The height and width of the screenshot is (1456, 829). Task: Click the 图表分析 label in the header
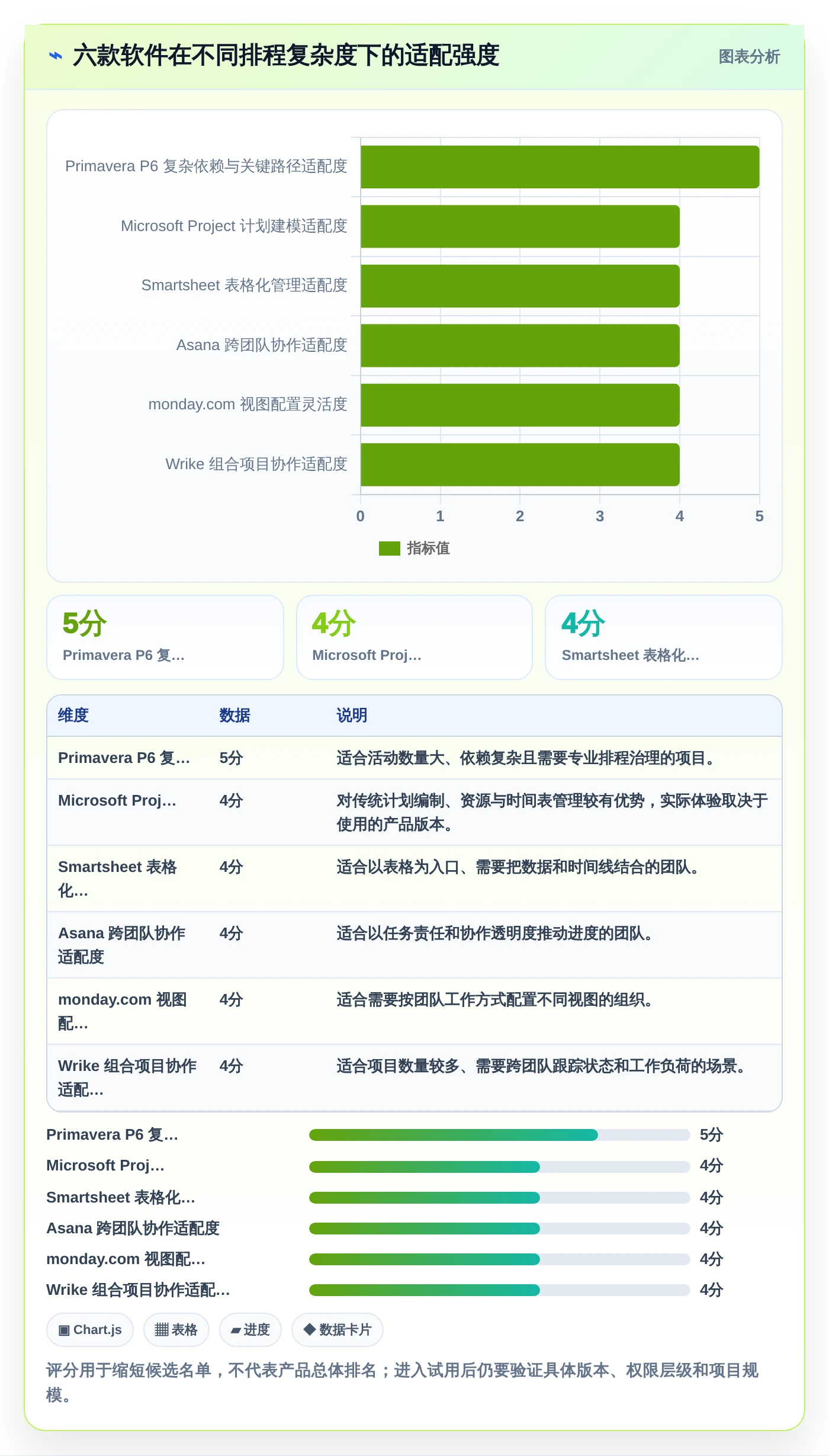tap(749, 57)
